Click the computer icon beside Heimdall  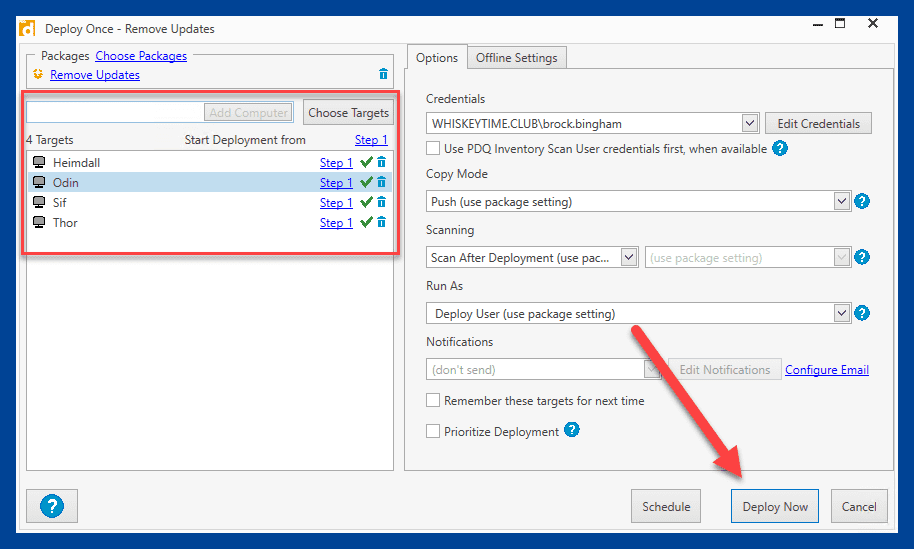pos(39,162)
